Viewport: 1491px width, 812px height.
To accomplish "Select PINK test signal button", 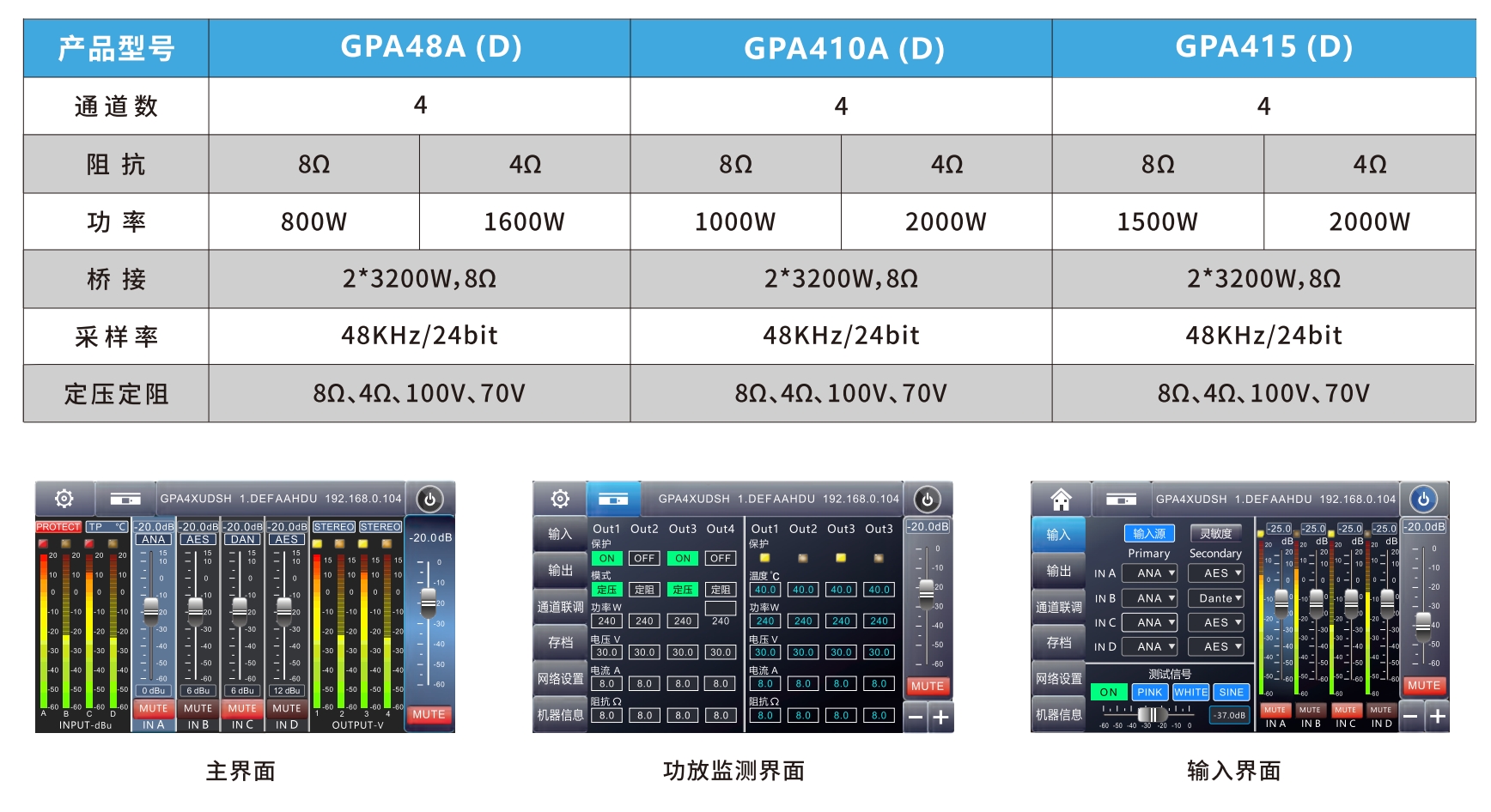I will [x=1149, y=692].
